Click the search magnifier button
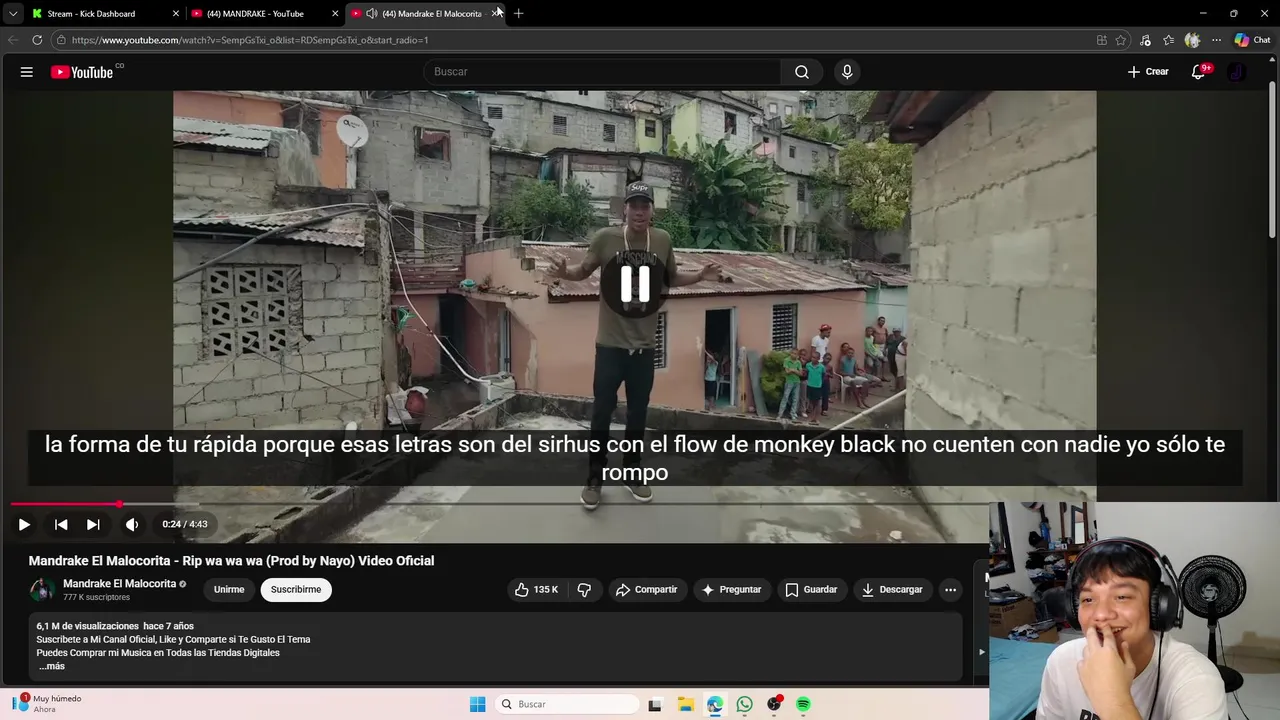 click(x=802, y=72)
